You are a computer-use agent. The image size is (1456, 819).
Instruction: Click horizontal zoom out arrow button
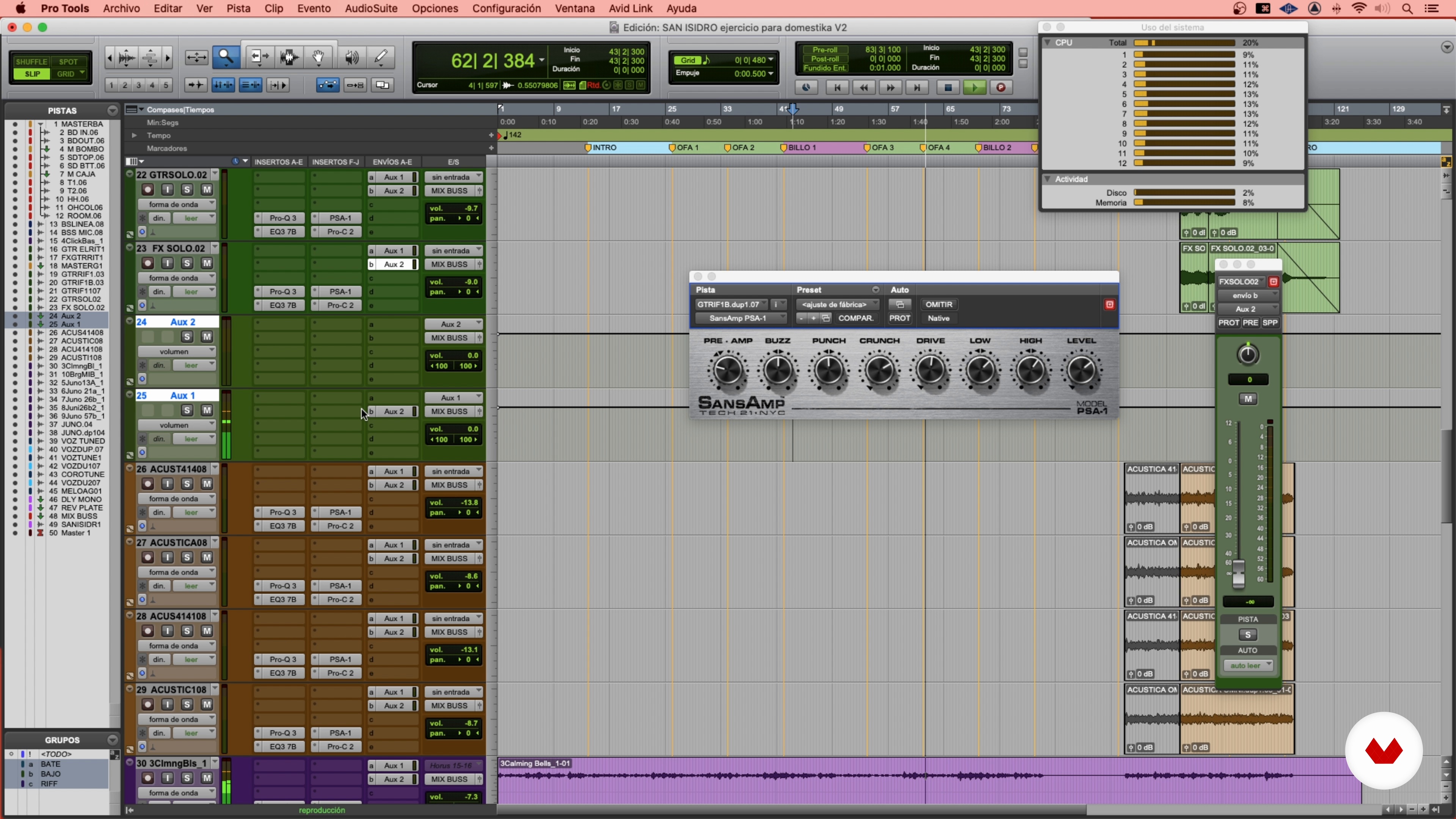click(110, 57)
